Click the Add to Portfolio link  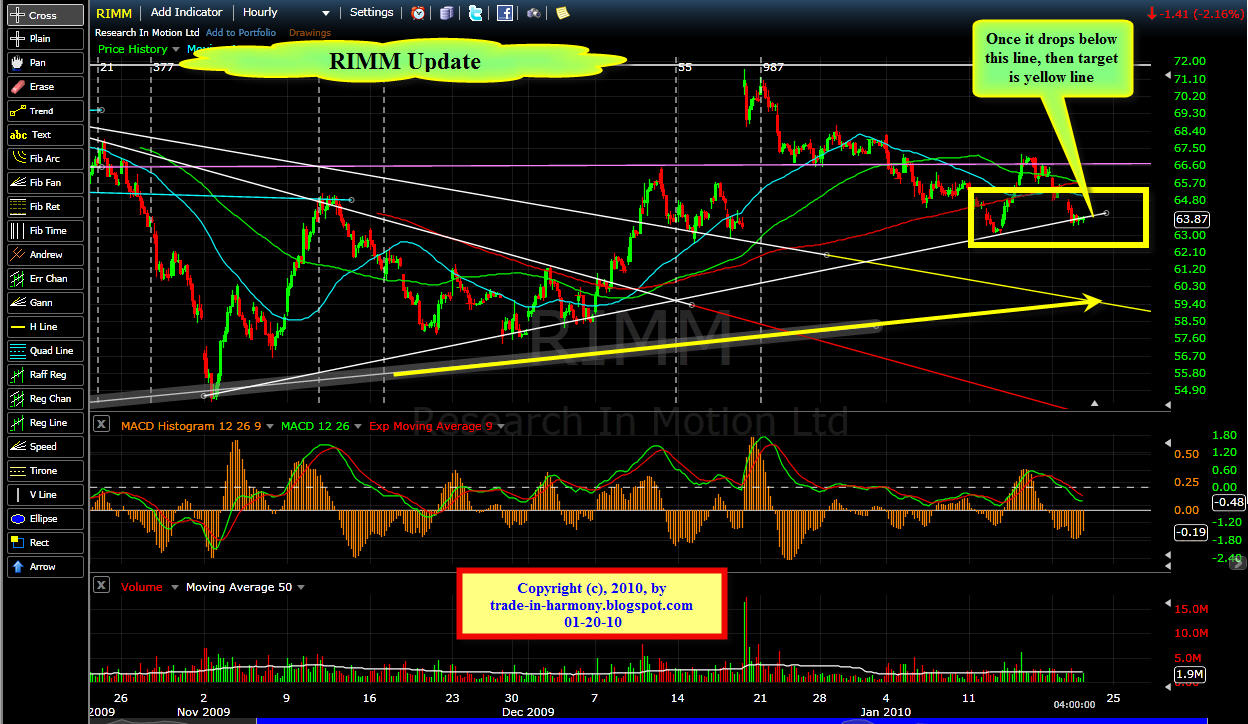tap(241, 33)
